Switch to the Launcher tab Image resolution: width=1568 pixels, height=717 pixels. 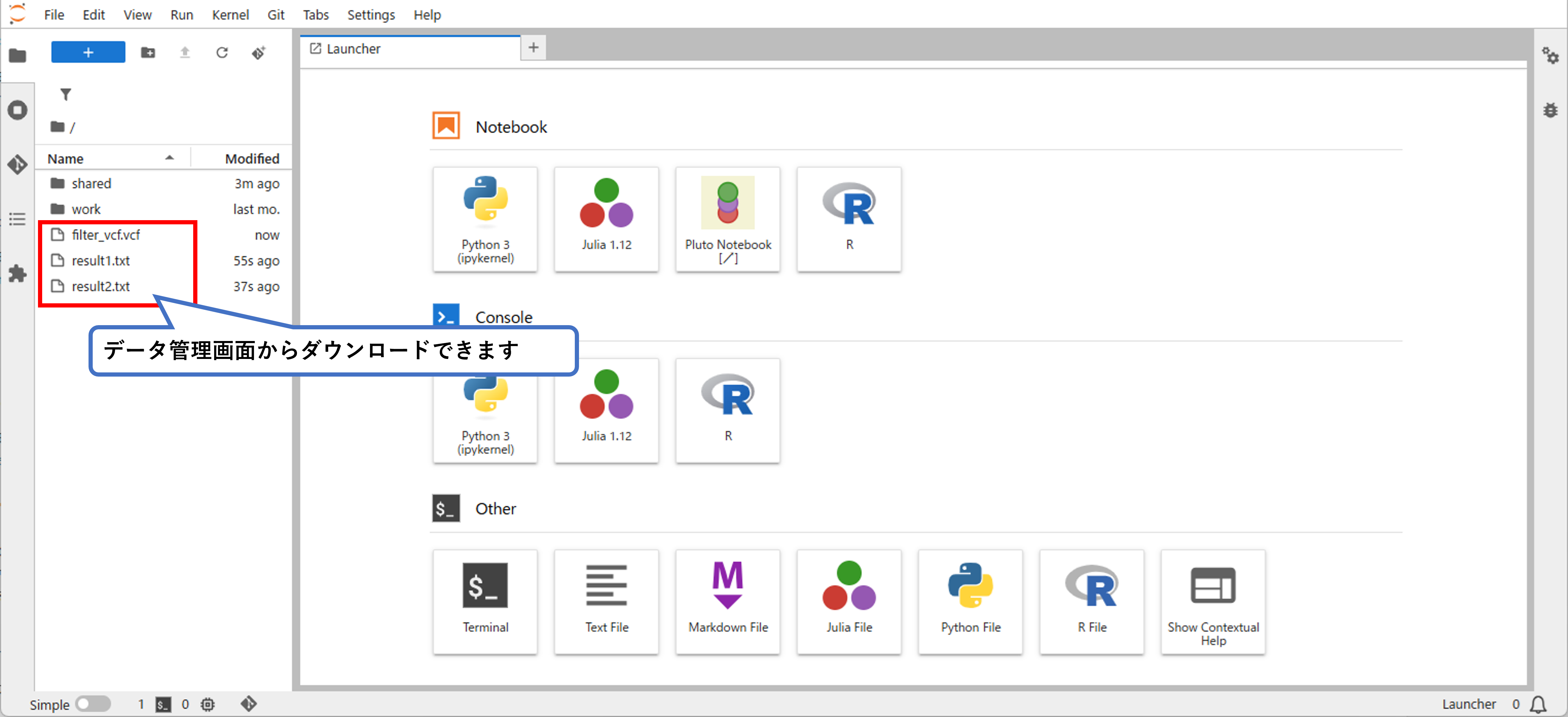click(x=353, y=49)
